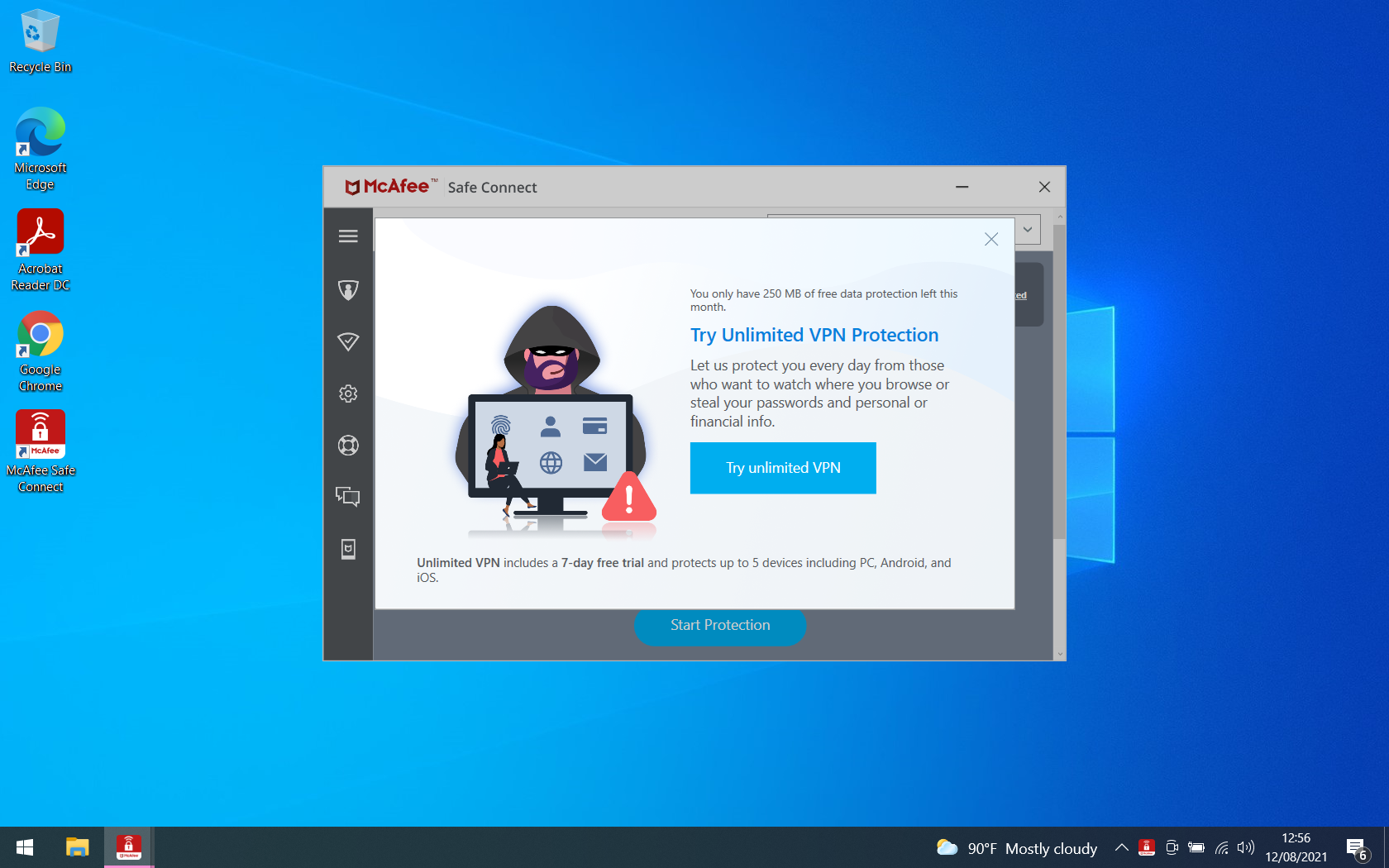Click the 7-day free trial text

click(x=602, y=563)
